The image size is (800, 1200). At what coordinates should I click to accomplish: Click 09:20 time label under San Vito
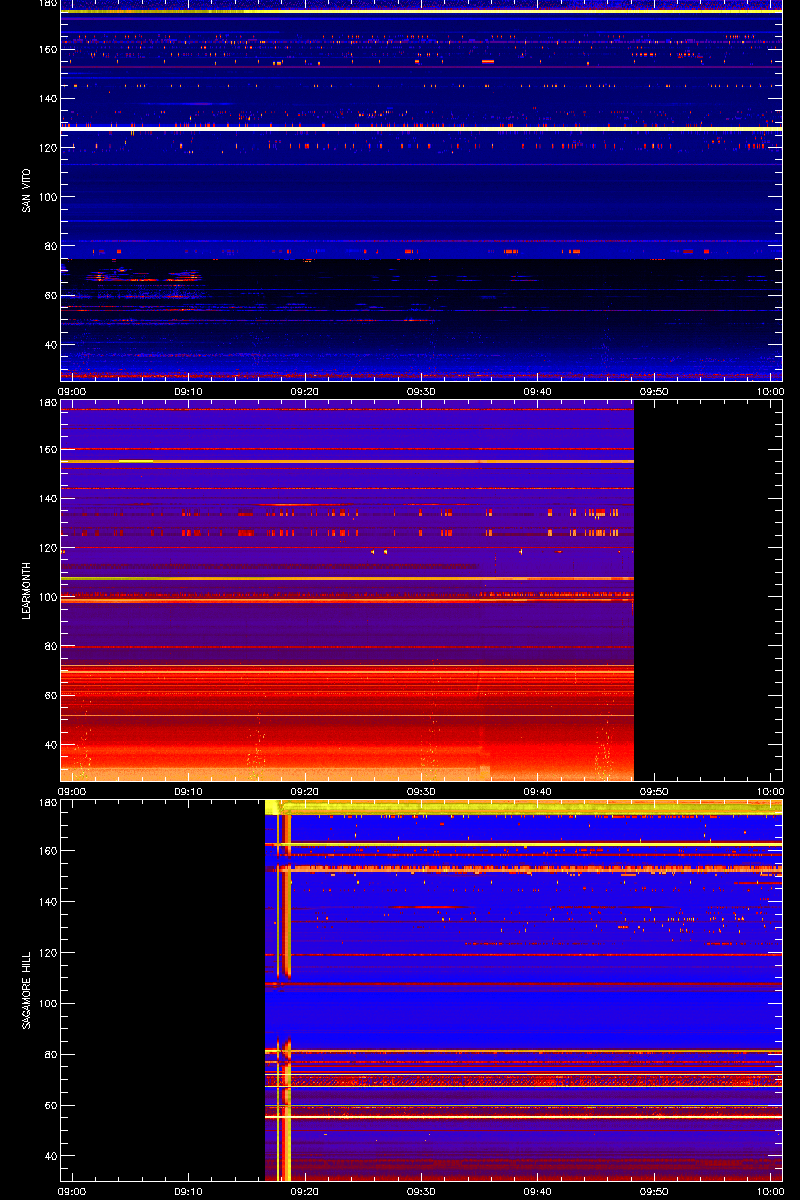[305, 392]
